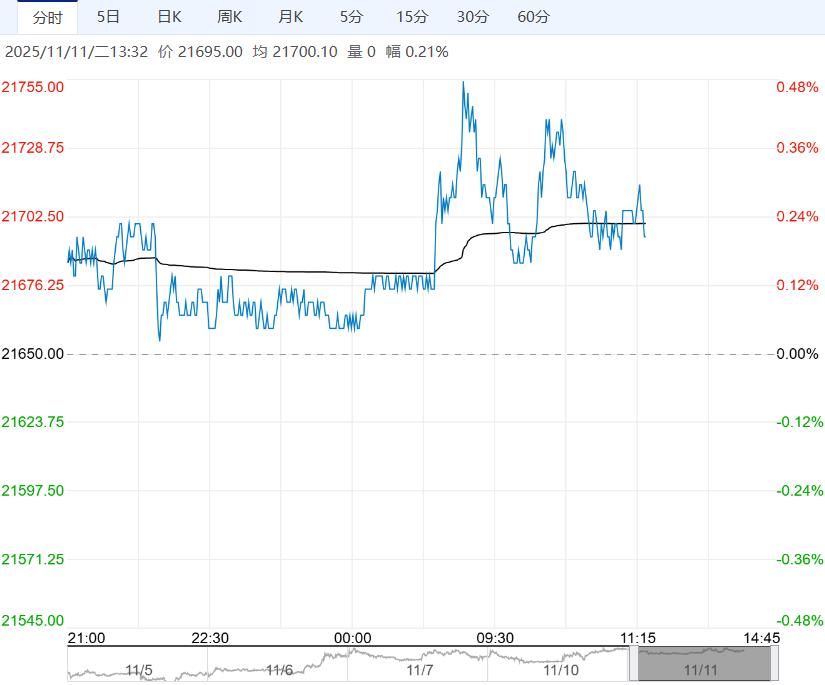The height and width of the screenshot is (685, 825).
Task: Switch to 周K weekly candlestick view
Action: tap(230, 17)
